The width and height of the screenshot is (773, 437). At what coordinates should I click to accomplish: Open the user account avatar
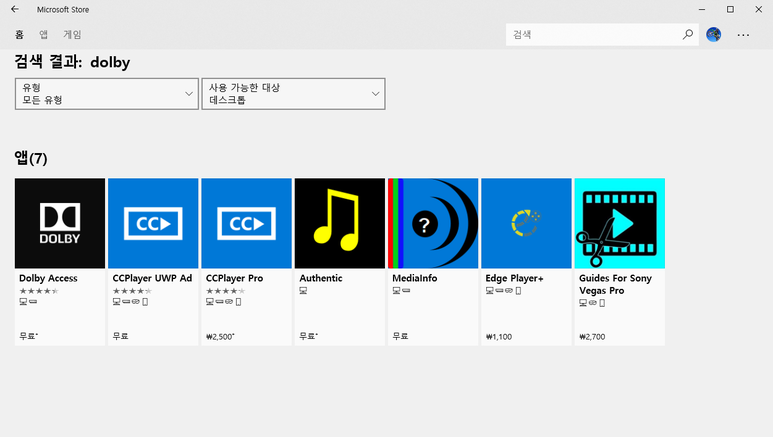tap(713, 35)
